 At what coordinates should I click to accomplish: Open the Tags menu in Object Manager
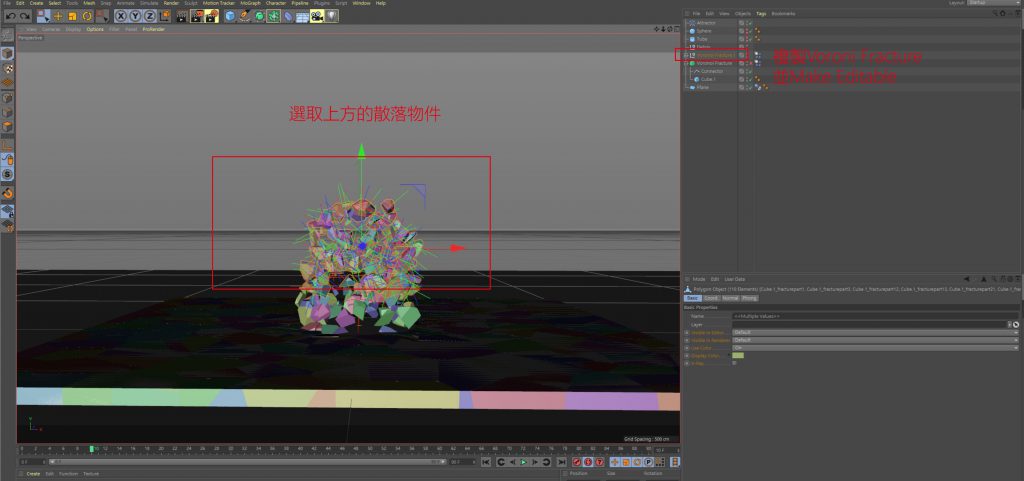coord(761,13)
